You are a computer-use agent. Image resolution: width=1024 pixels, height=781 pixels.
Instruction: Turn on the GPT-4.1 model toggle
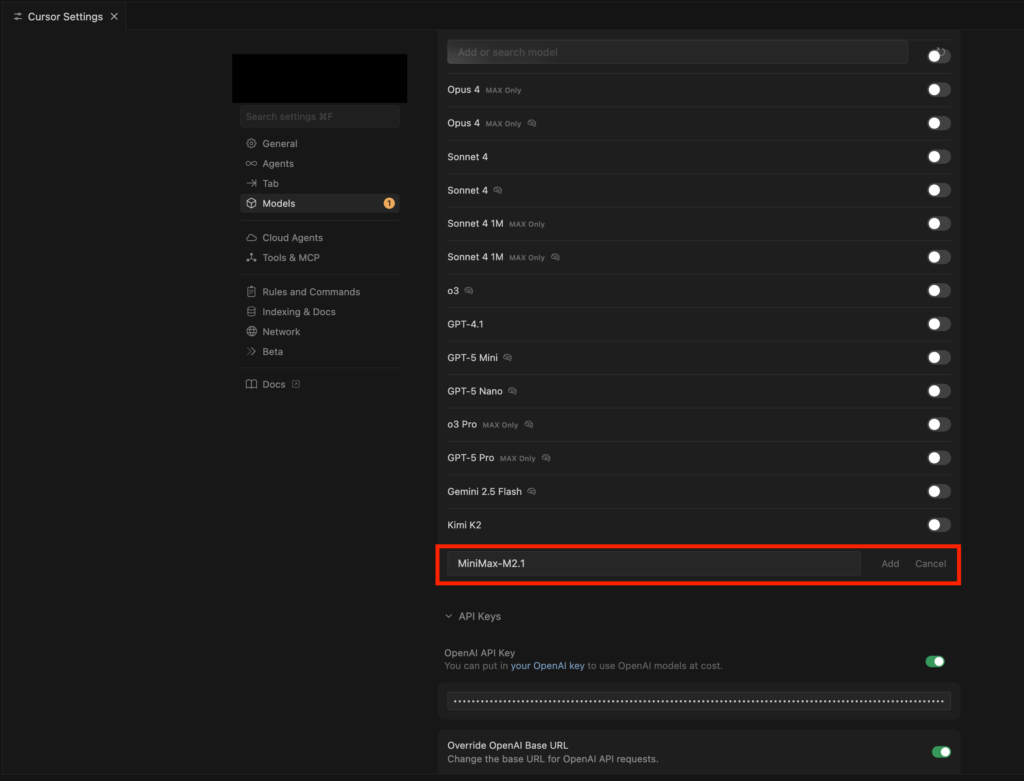[938, 324]
